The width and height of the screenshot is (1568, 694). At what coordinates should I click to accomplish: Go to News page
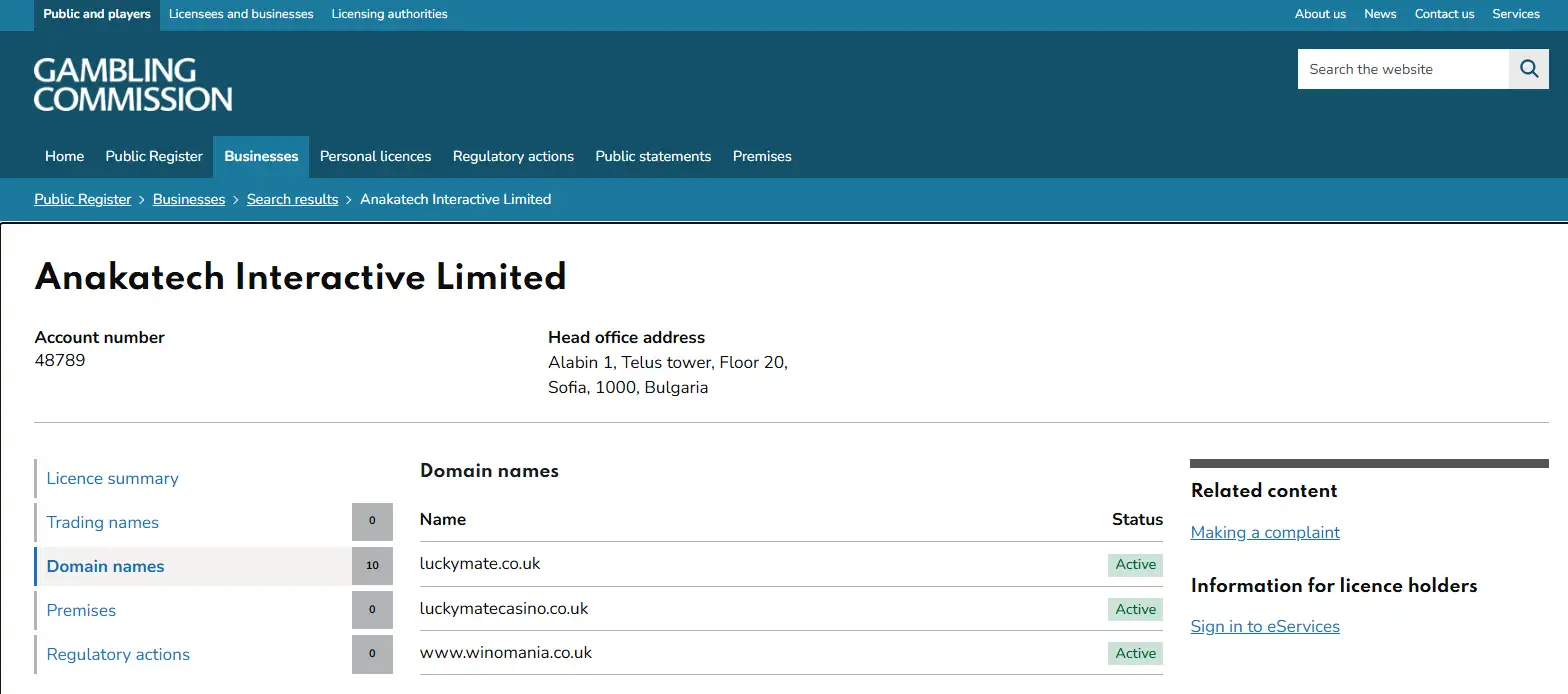[x=1380, y=14]
